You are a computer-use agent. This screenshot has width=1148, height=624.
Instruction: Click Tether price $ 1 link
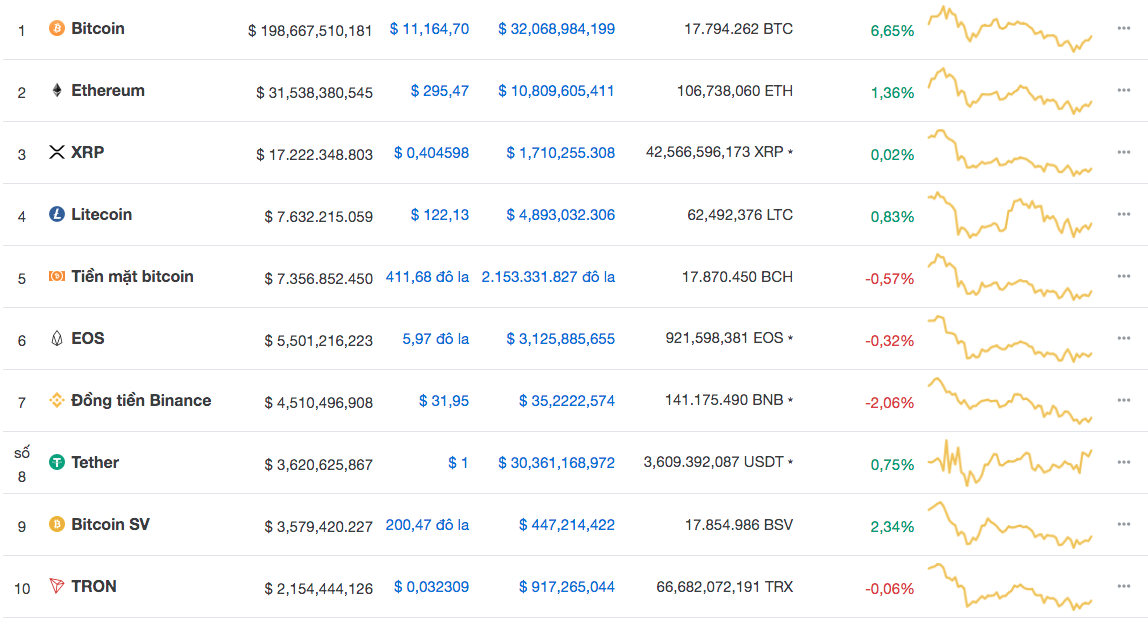click(458, 463)
